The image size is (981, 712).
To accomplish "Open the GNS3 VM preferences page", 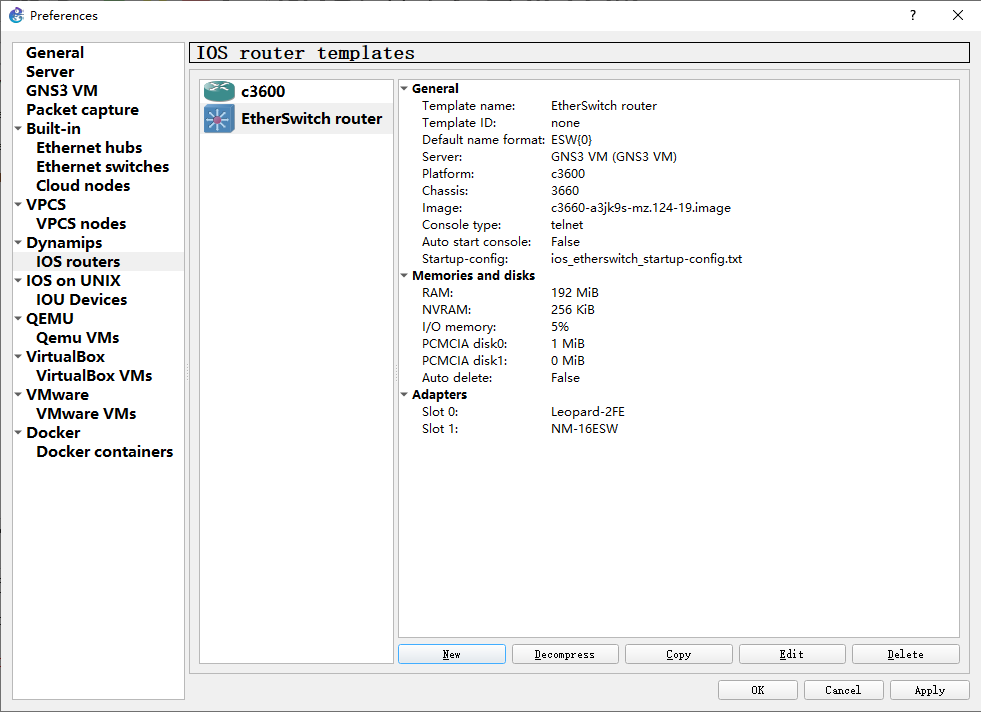I will pyautogui.click(x=61, y=91).
